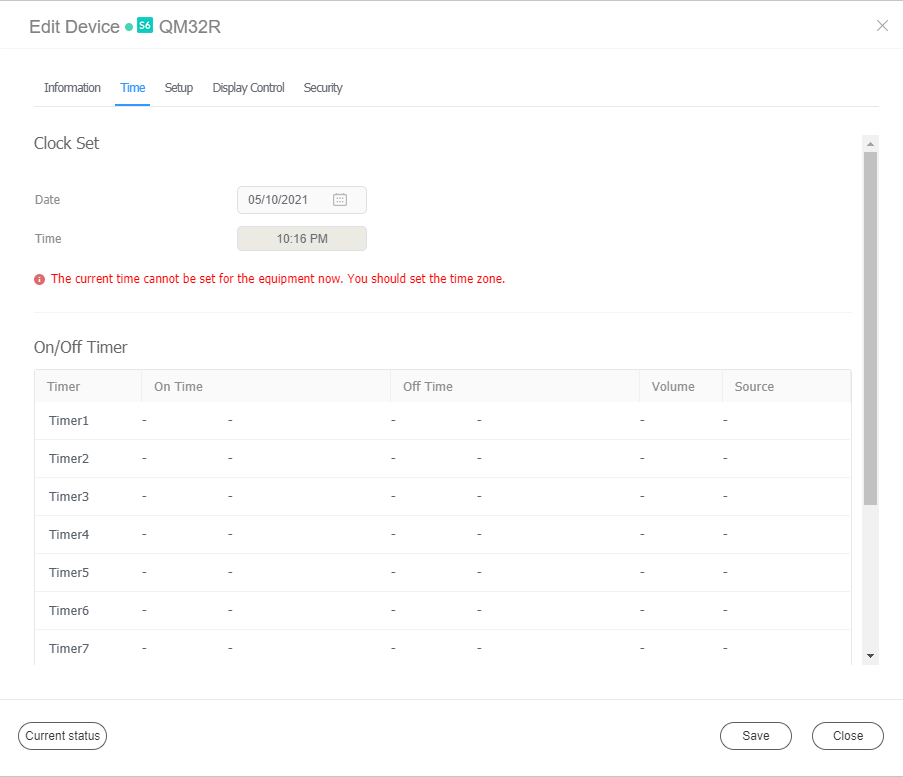The width and height of the screenshot is (903, 777).
Task: Select the Time tab indicator underline
Action: click(x=132, y=102)
